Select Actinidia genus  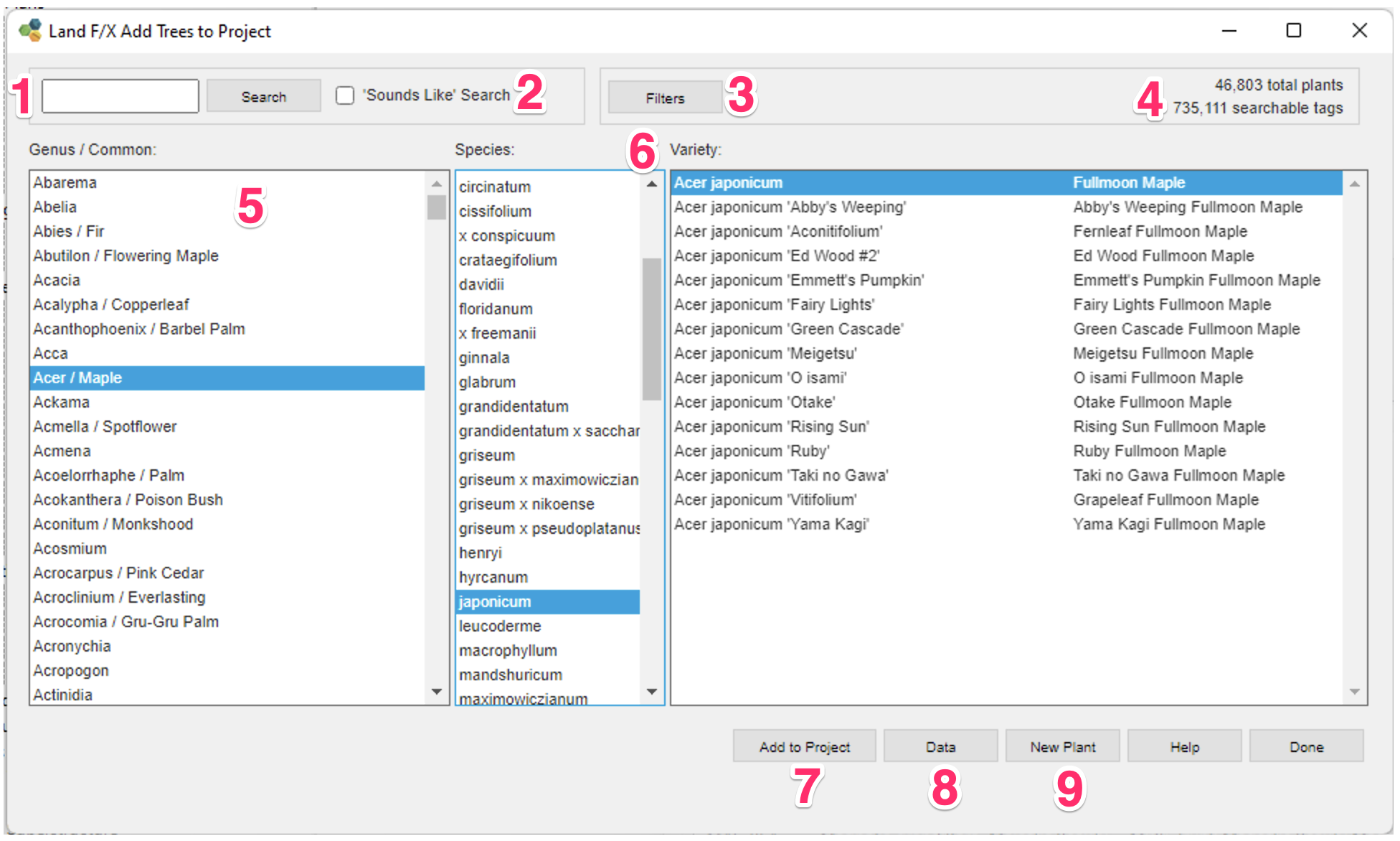click(x=227, y=694)
